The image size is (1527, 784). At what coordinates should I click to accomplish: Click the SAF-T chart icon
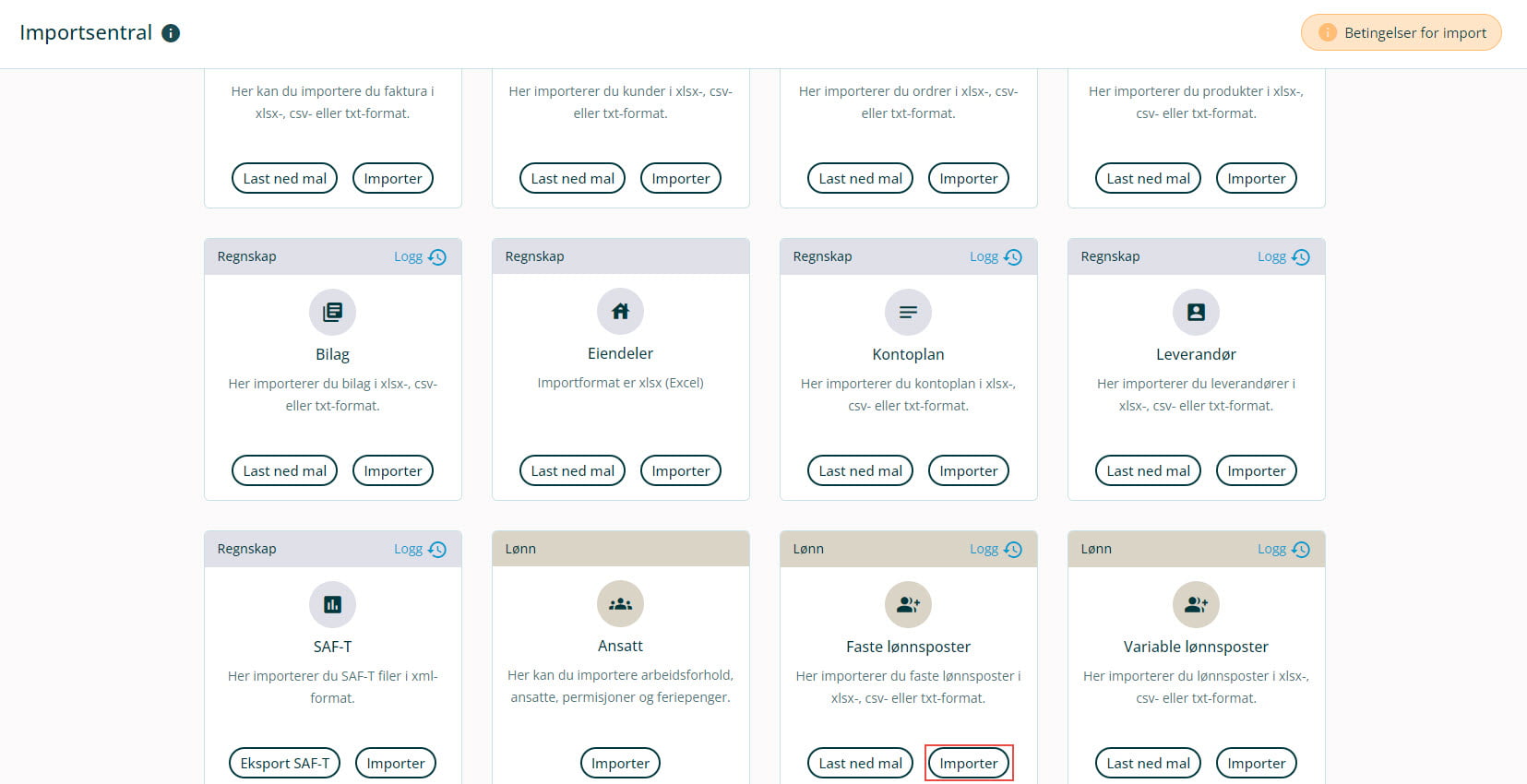tap(332, 604)
